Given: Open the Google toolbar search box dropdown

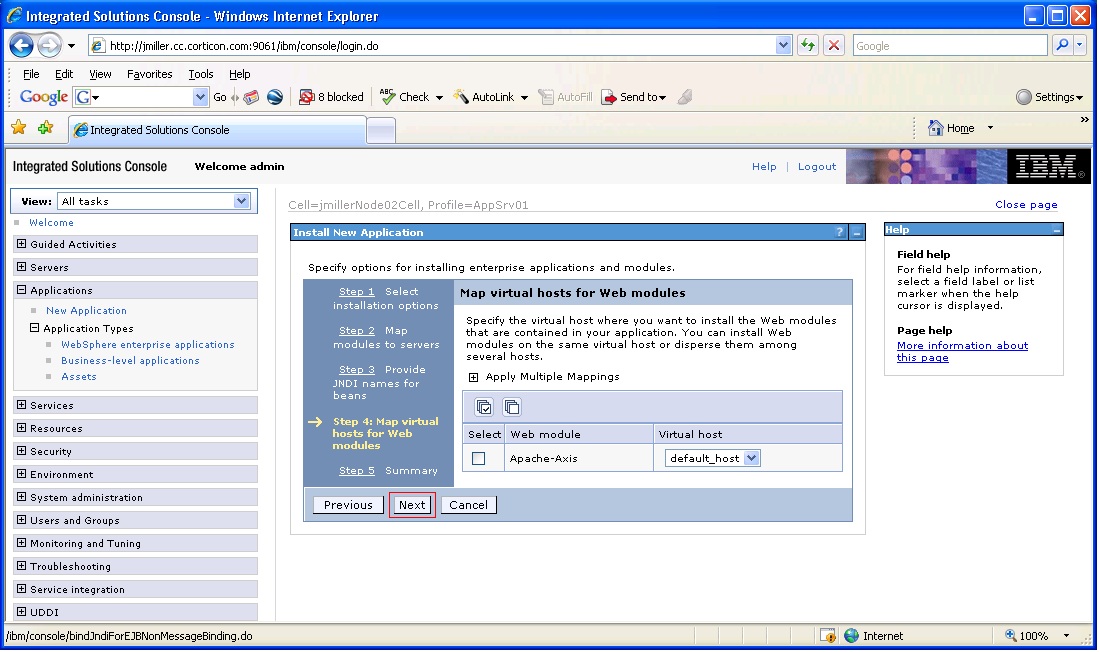Looking at the screenshot, I should (x=200, y=97).
